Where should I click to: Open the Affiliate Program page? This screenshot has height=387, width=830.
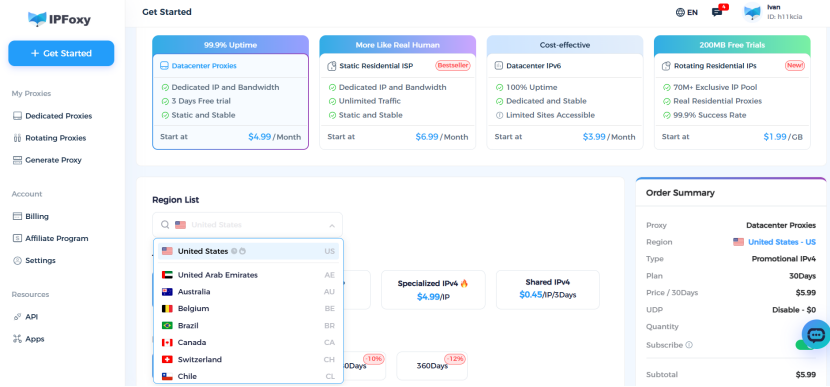pyautogui.click(x=50, y=238)
